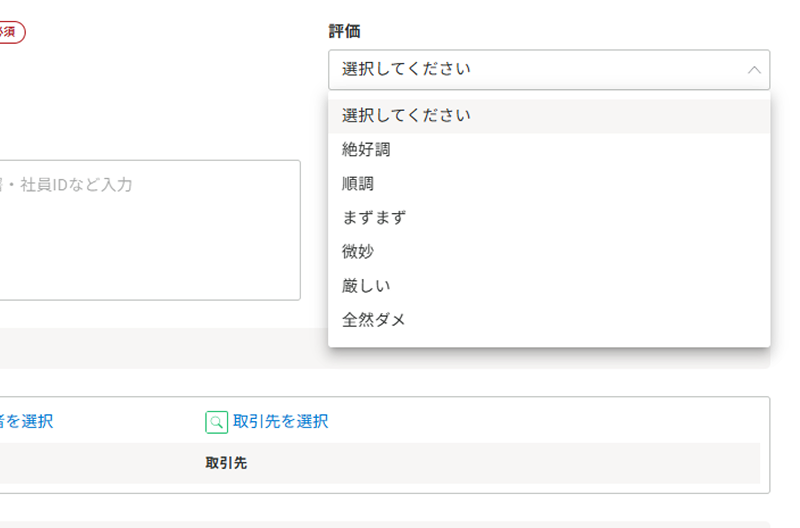Click the red 必須 required badge
The width and height of the screenshot is (800, 528).
[11, 32]
